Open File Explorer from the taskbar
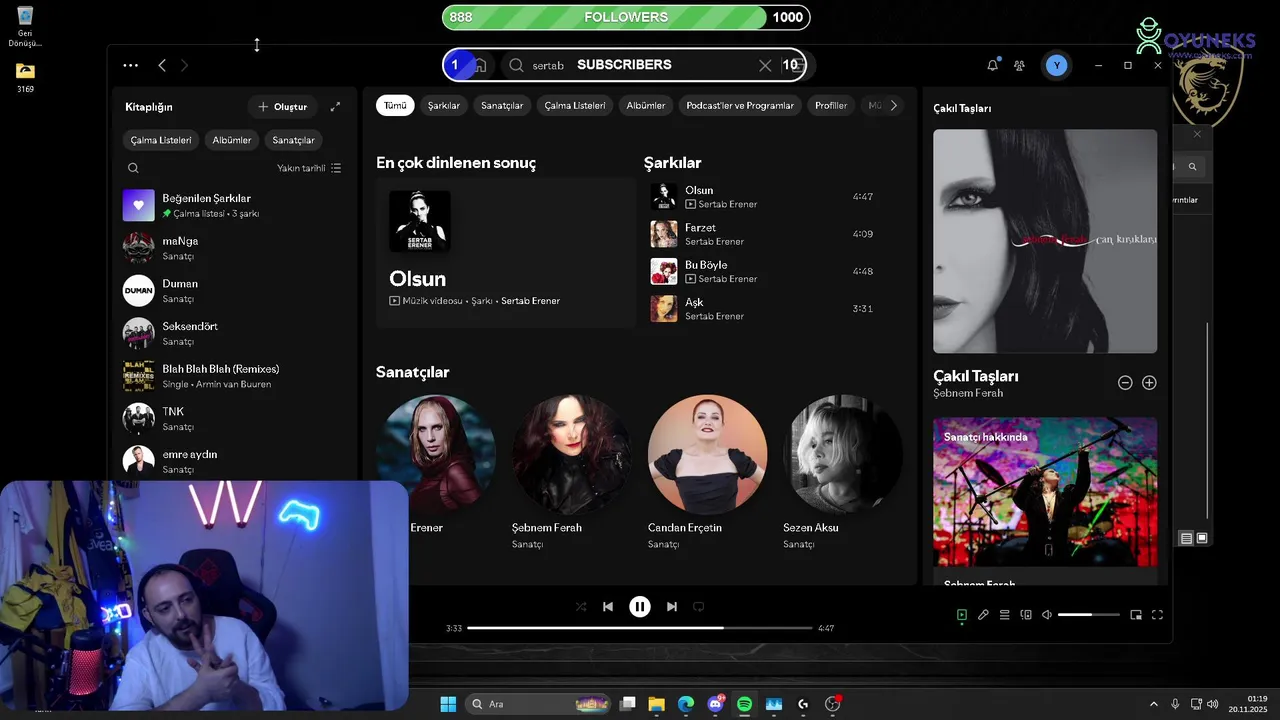The height and width of the screenshot is (720, 1280). pos(657,704)
